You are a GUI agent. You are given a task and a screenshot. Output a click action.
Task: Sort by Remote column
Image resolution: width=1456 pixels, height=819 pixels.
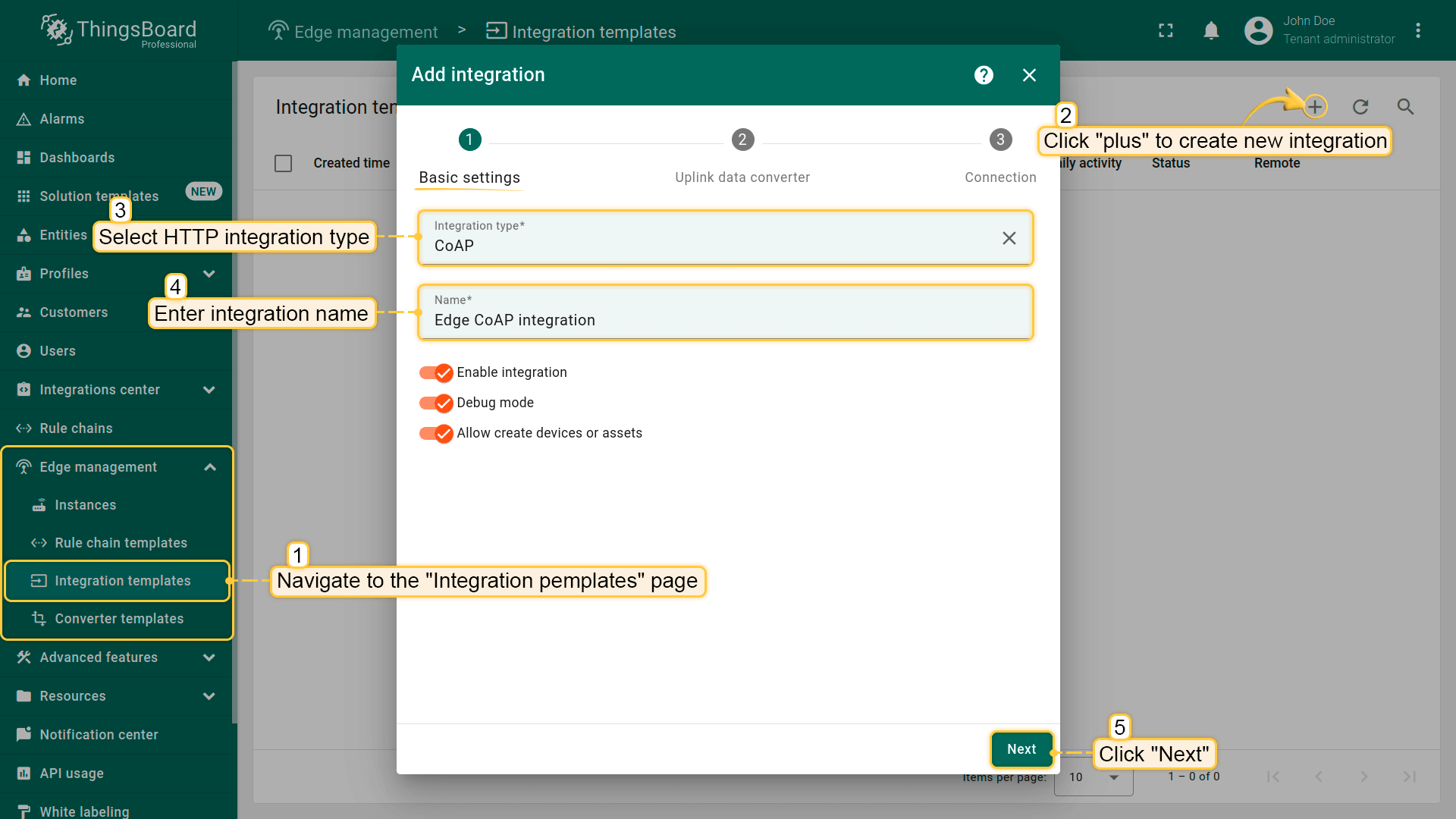[1277, 163]
